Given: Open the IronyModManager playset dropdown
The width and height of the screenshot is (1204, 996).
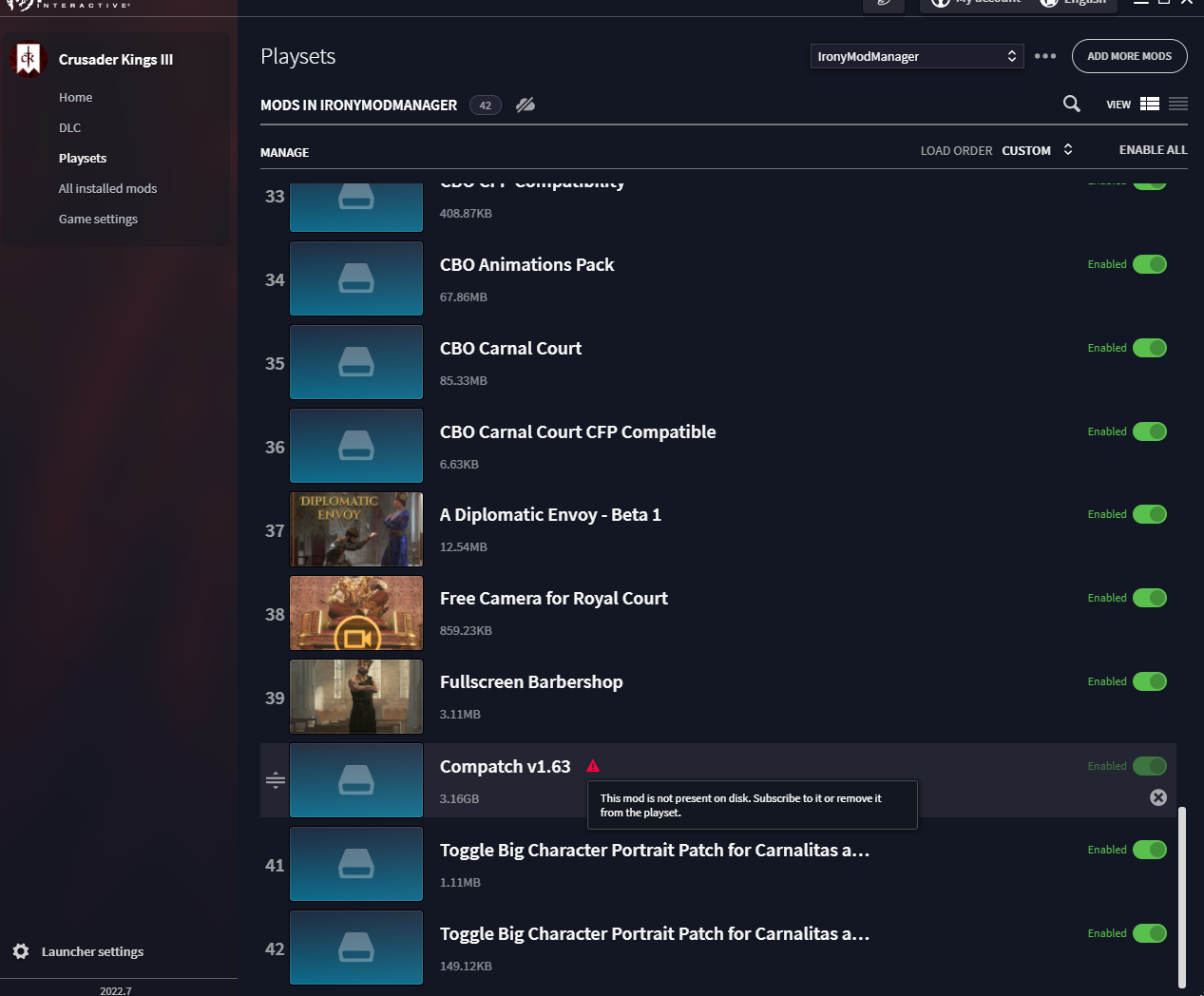Looking at the screenshot, I should pos(917,56).
